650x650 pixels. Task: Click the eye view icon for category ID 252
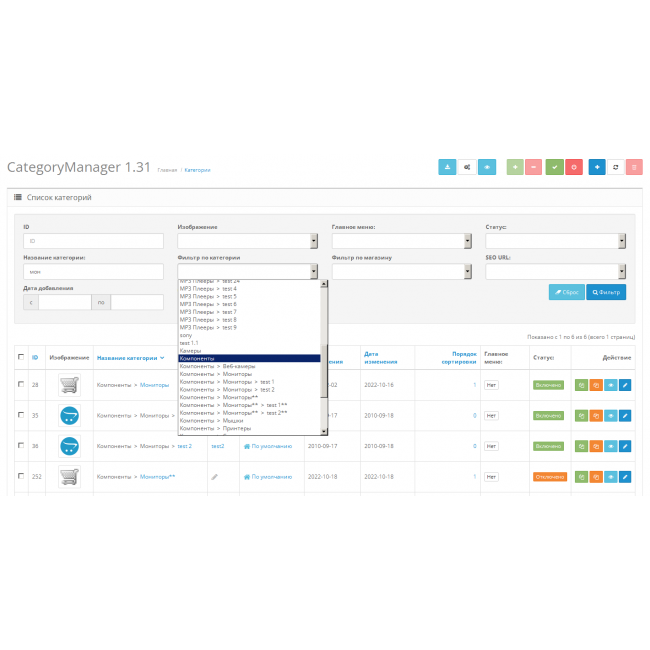click(611, 477)
